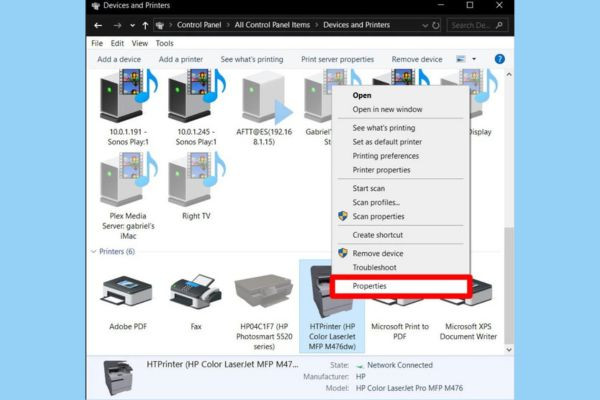The height and width of the screenshot is (400, 600).
Task: Click Control Panel in the breadcrumb
Action: (199, 25)
